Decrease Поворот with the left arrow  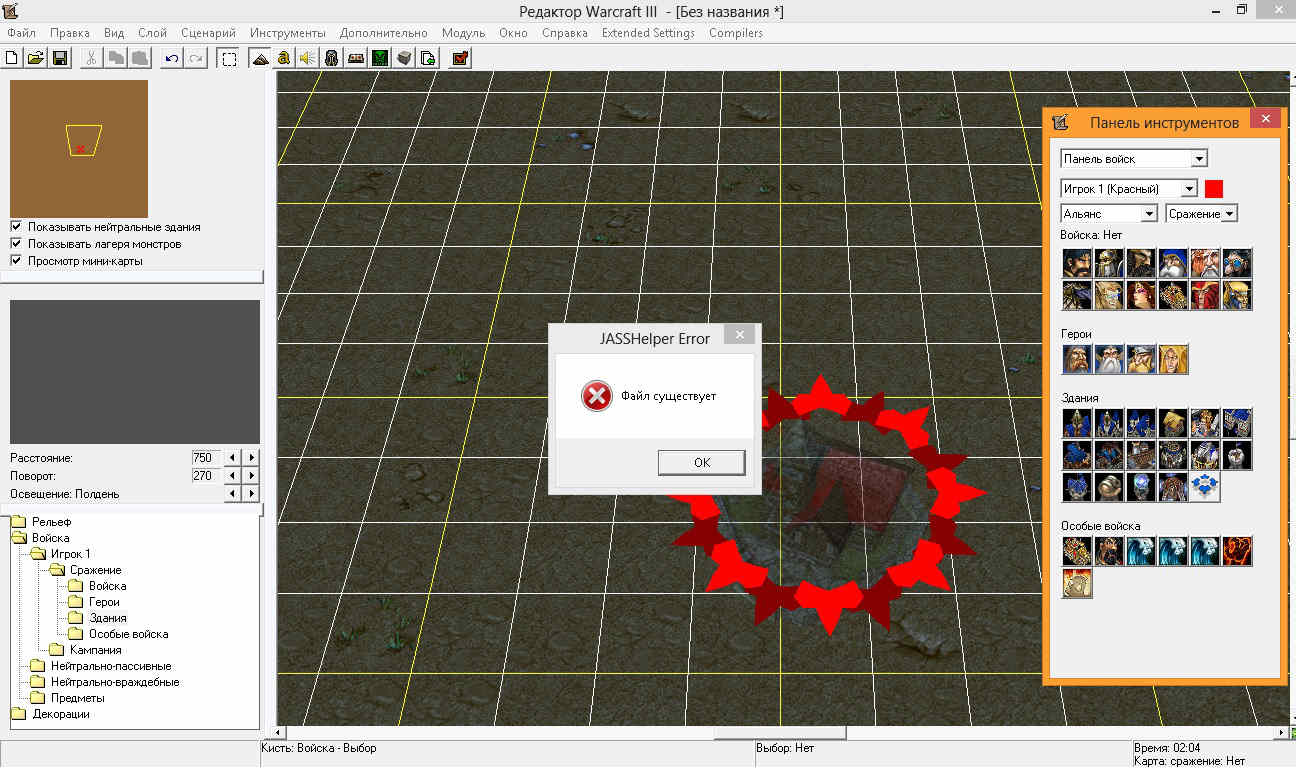[233, 475]
